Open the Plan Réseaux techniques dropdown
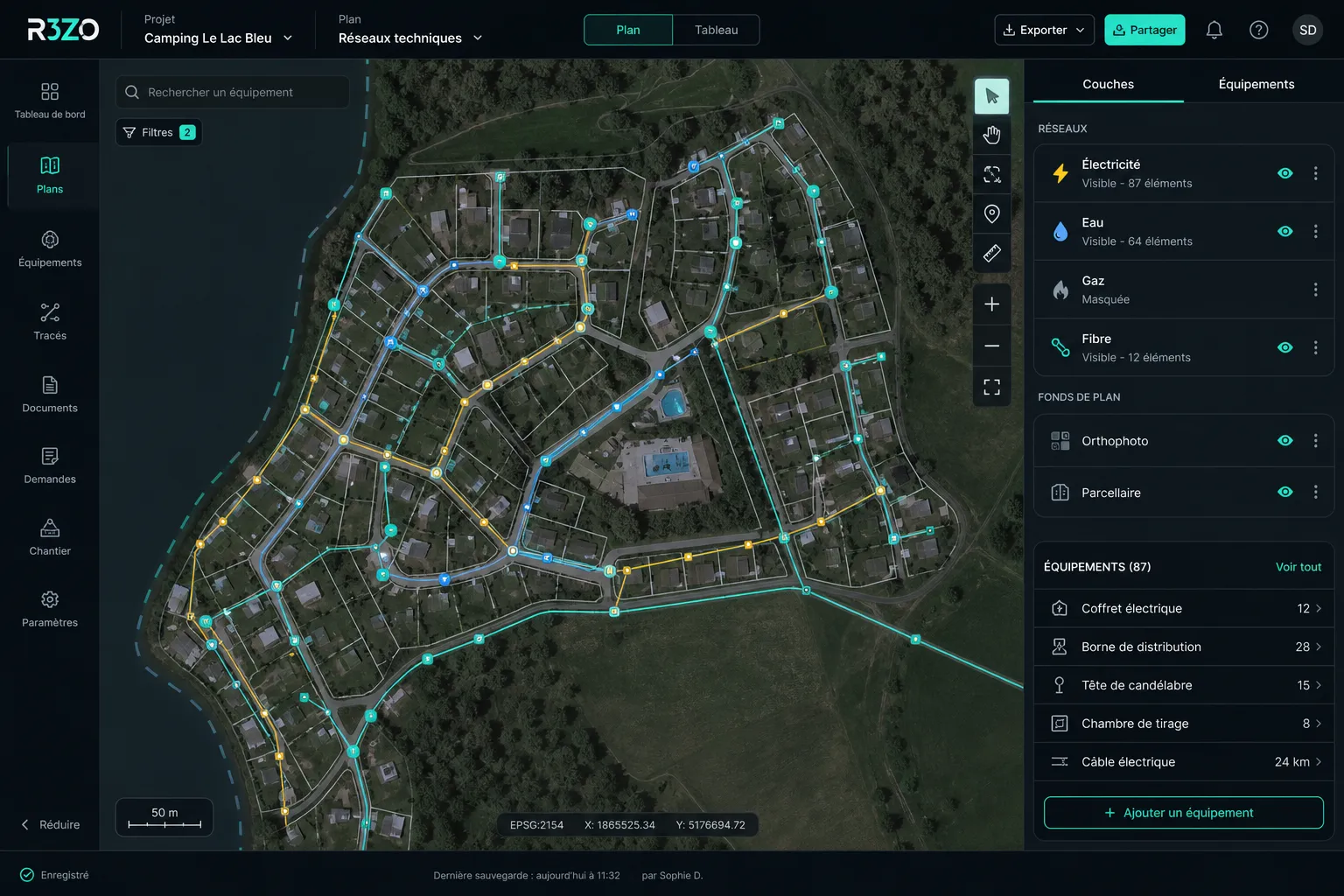Image resolution: width=1344 pixels, height=896 pixels. pos(410,30)
